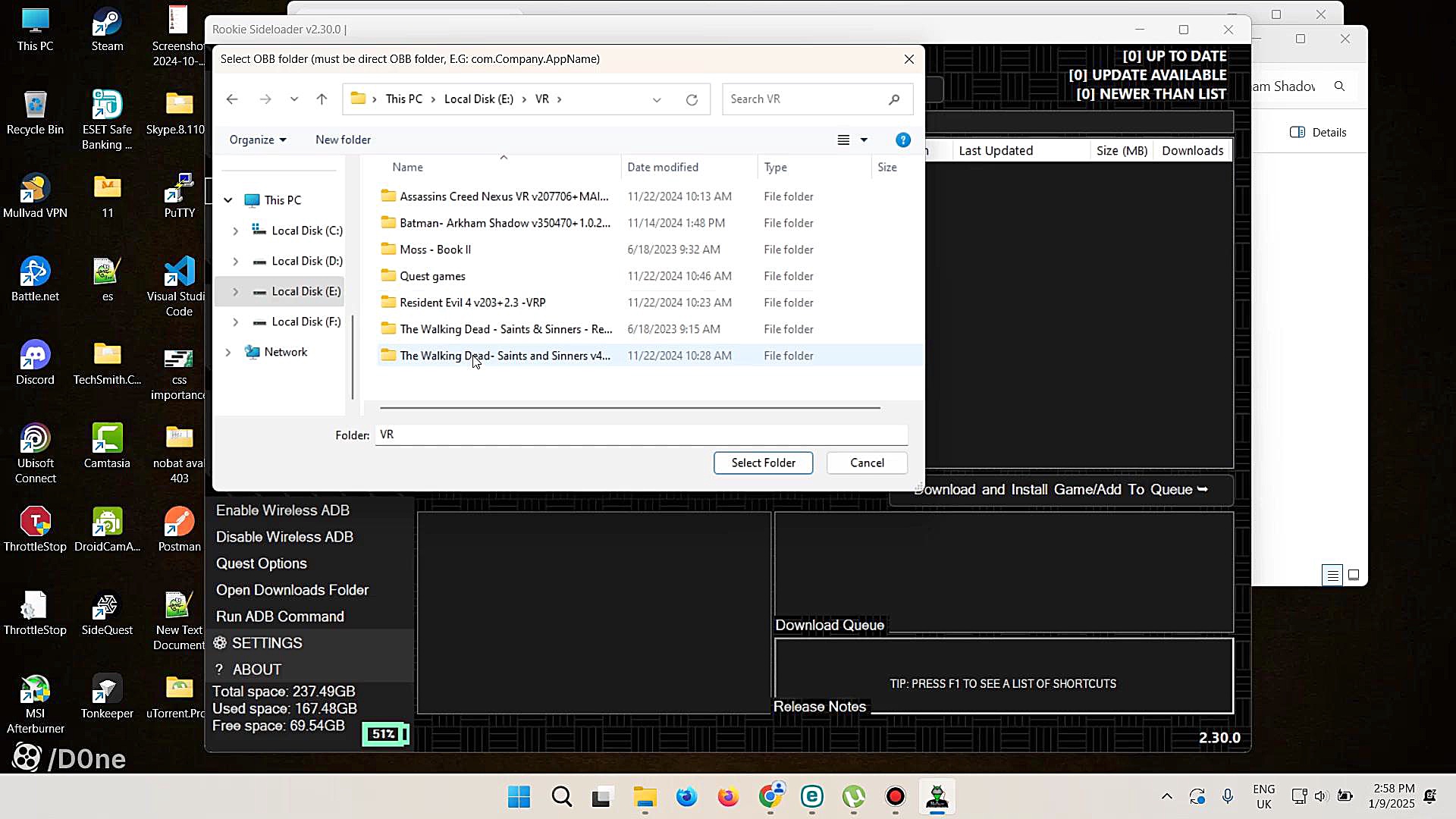The height and width of the screenshot is (819, 1456).
Task: Switch background Explorer to details view icon
Action: (x=1332, y=576)
